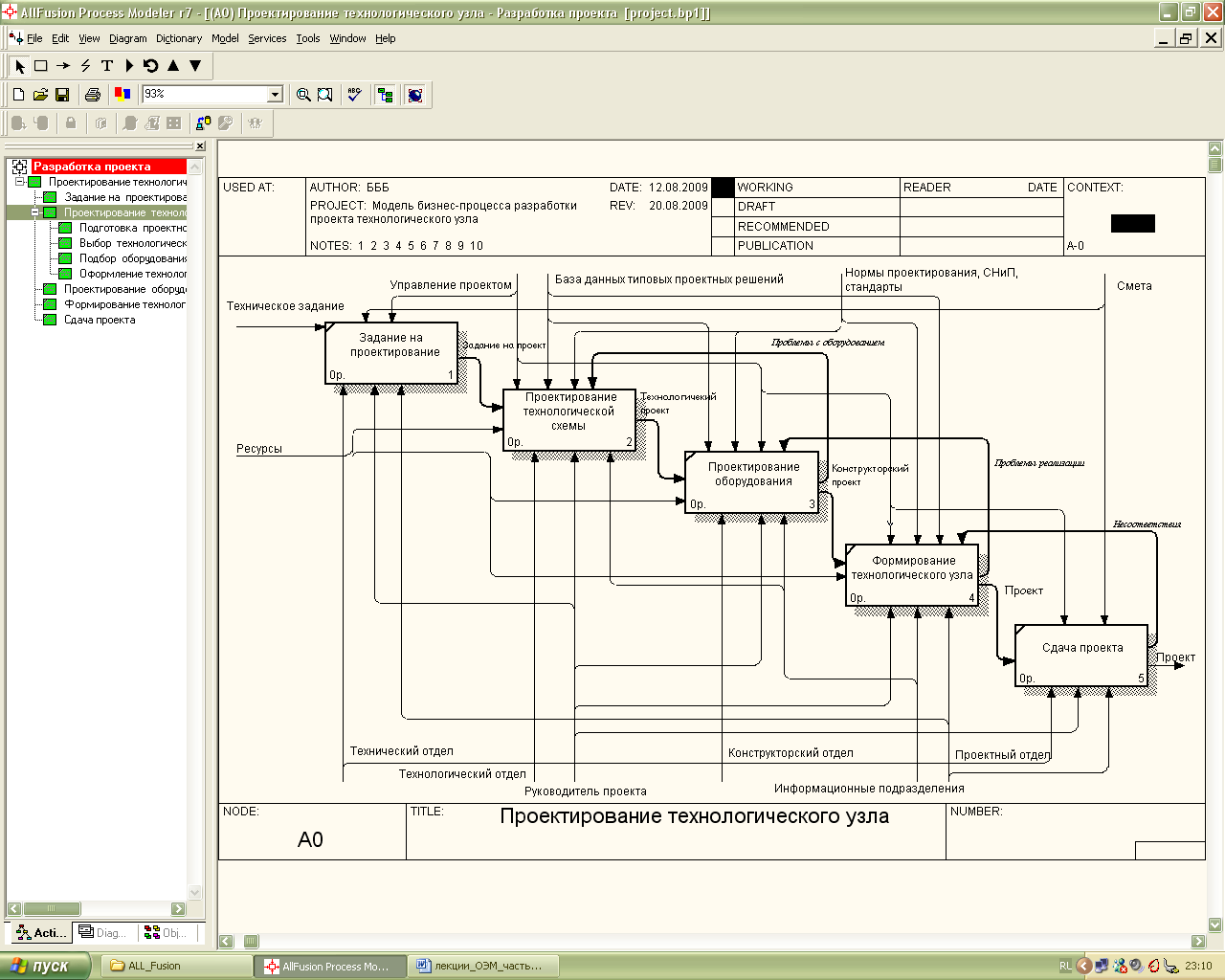Screen dimensions: 1225x980
Task: Click the right-pointing triangle toolbox icon
Action: (x=129, y=66)
